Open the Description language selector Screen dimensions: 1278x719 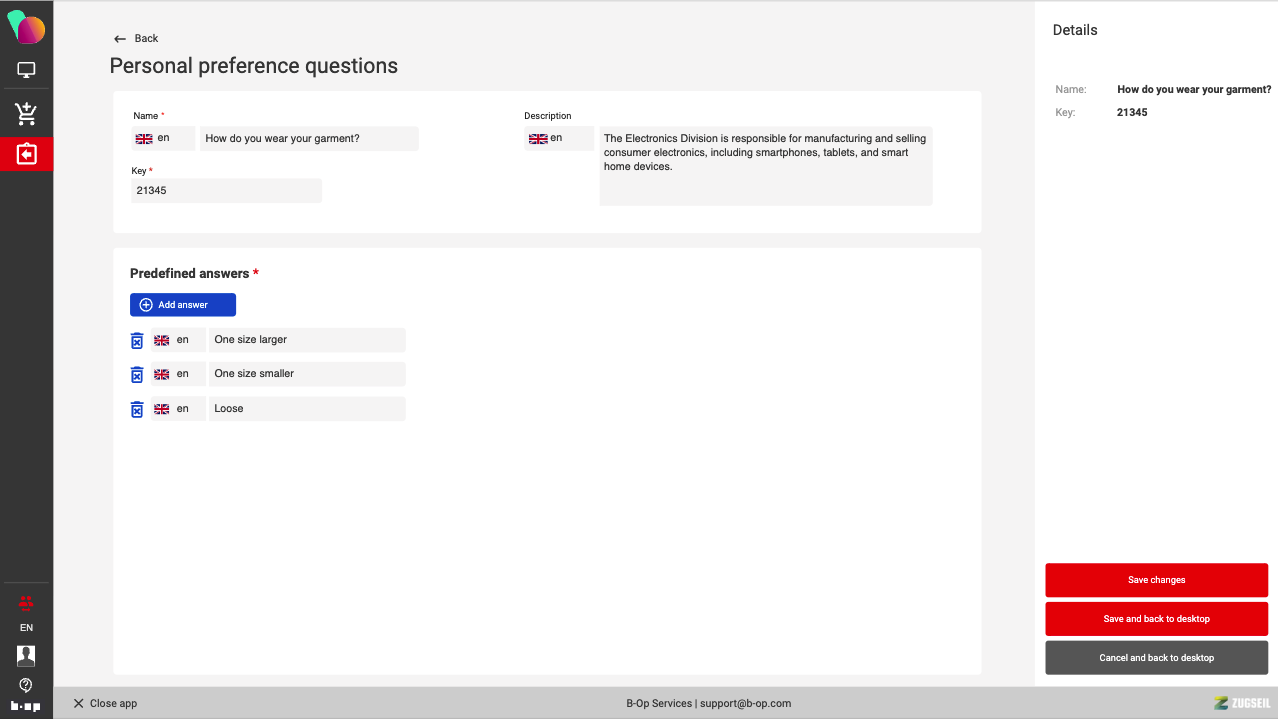tap(558, 138)
